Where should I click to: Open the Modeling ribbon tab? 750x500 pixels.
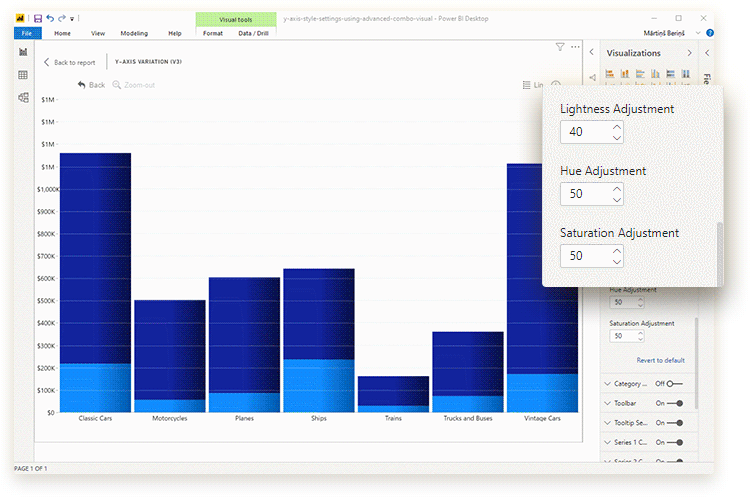tap(134, 33)
